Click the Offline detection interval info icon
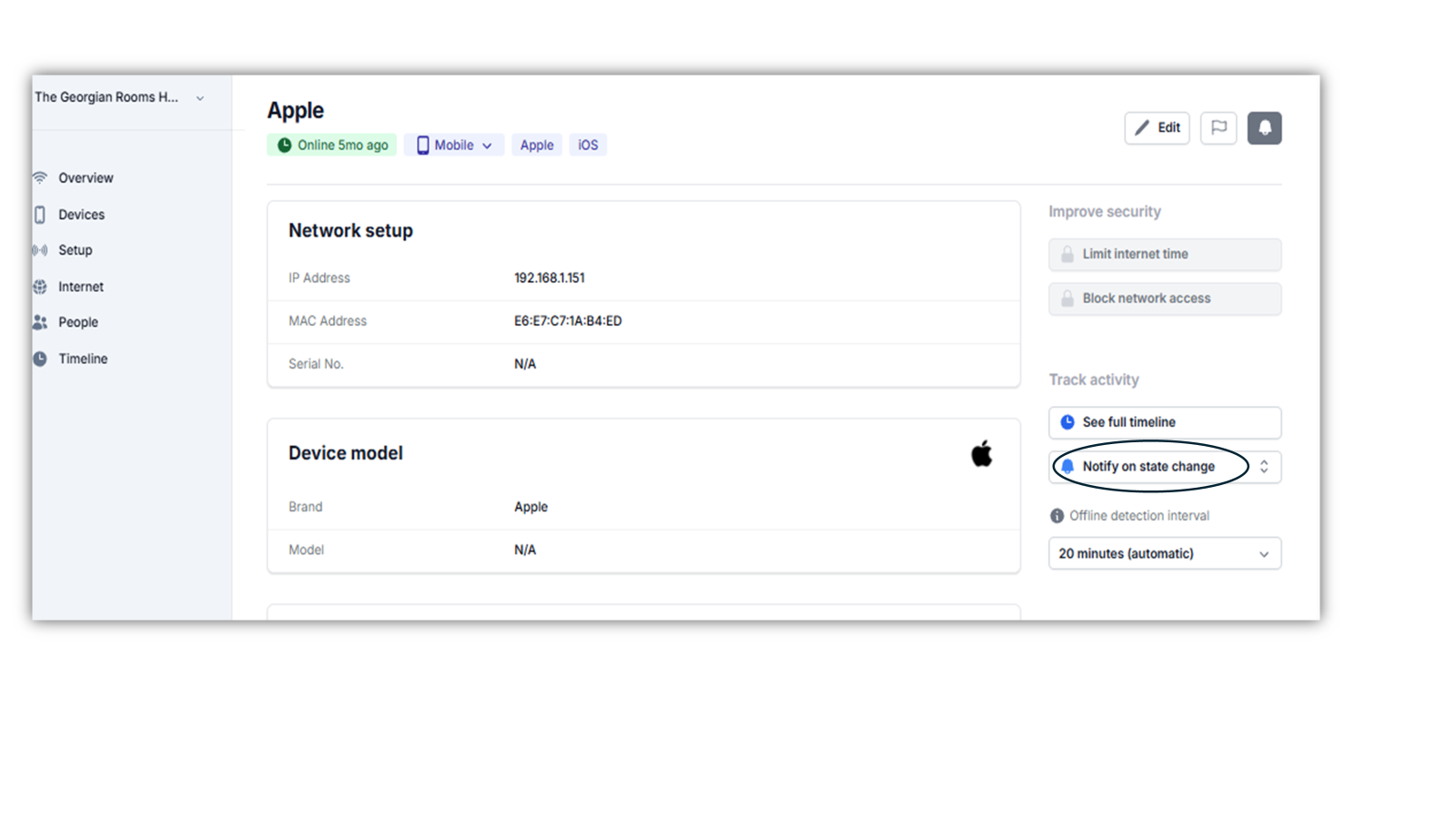This screenshot has width=1456, height=819. click(x=1057, y=516)
